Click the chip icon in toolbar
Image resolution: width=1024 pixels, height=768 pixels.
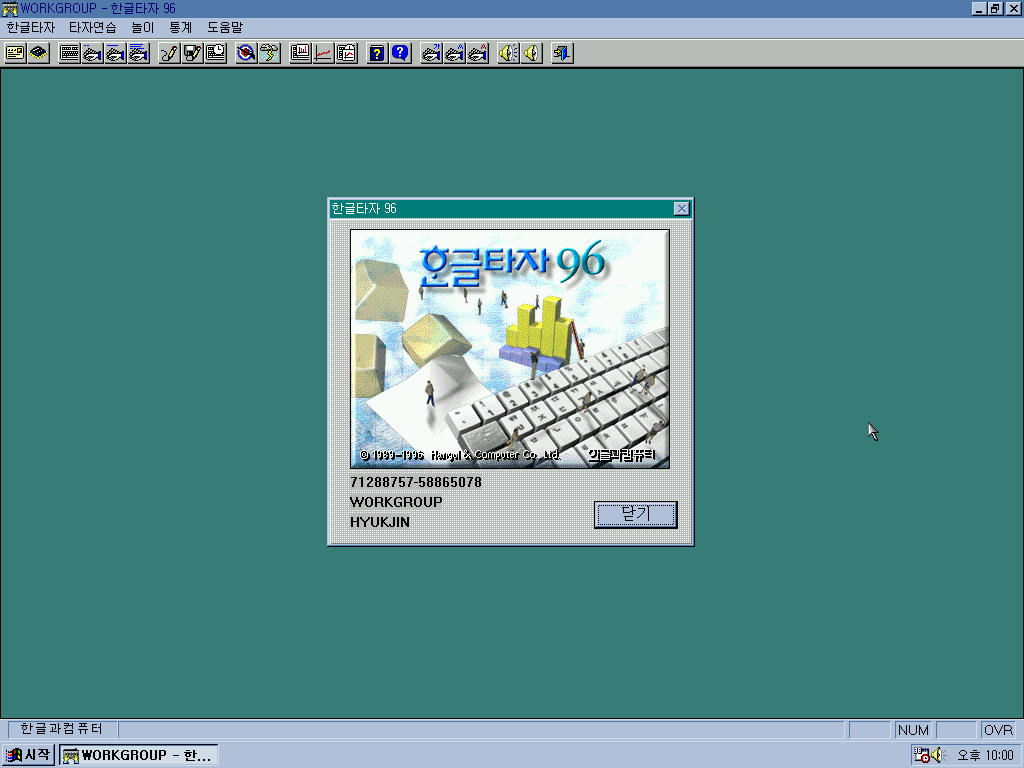pos(39,53)
